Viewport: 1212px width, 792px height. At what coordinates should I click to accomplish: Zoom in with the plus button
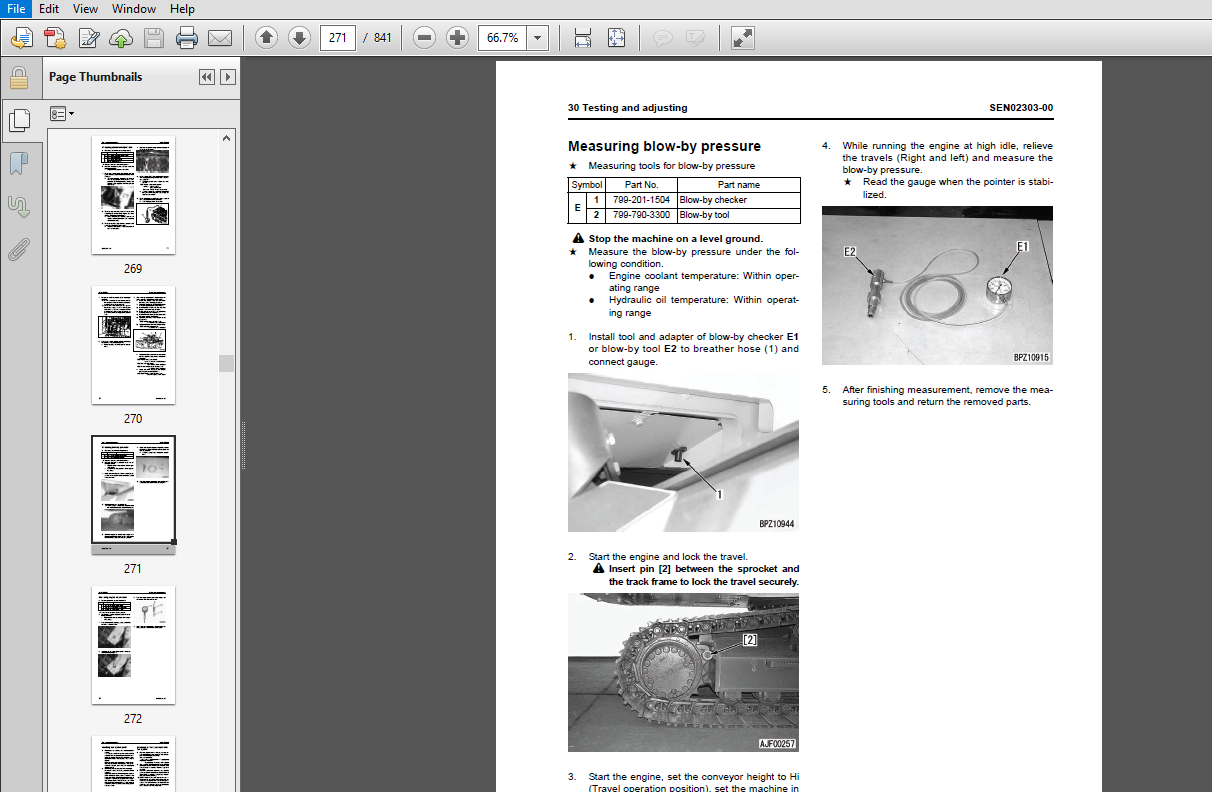[x=457, y=38]
